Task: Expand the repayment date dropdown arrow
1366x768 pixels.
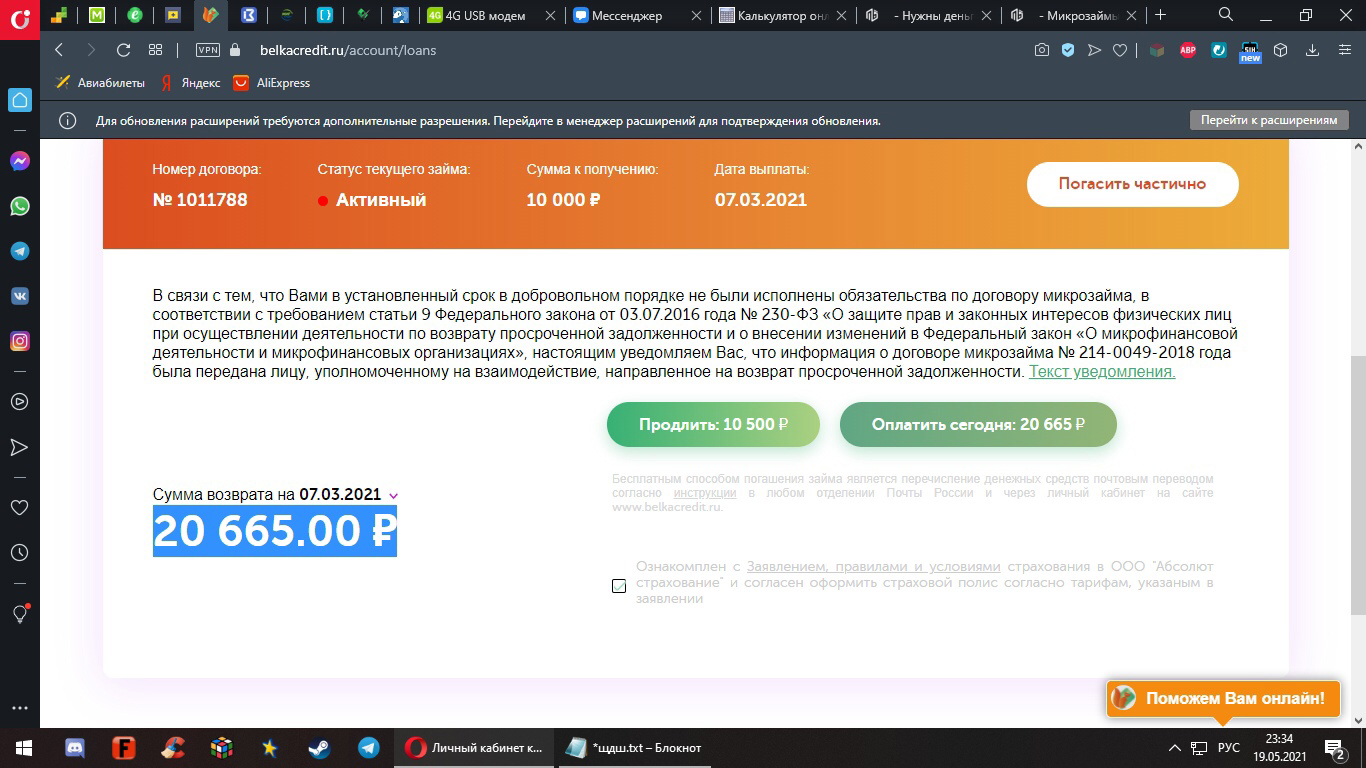Action: click(x=393, y=496)
